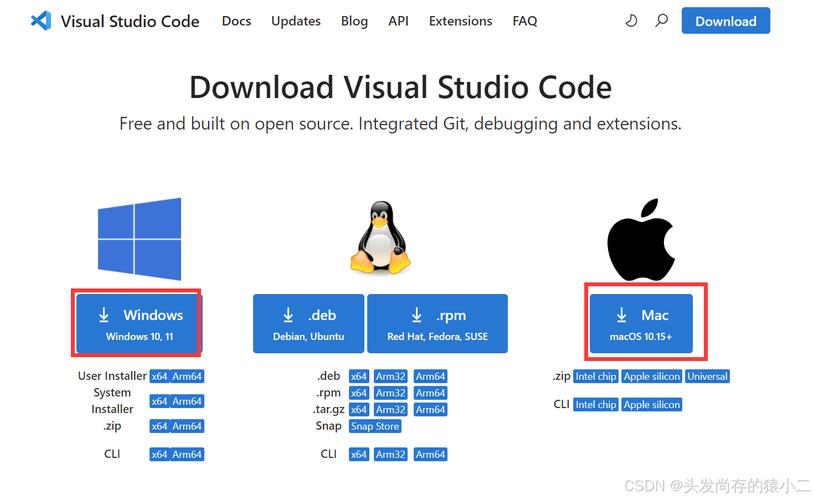Image resolution: width=813 pixels, height=500 pixels.
Task: Select System Installer x64 for Windows
Action: pos(159,401)
